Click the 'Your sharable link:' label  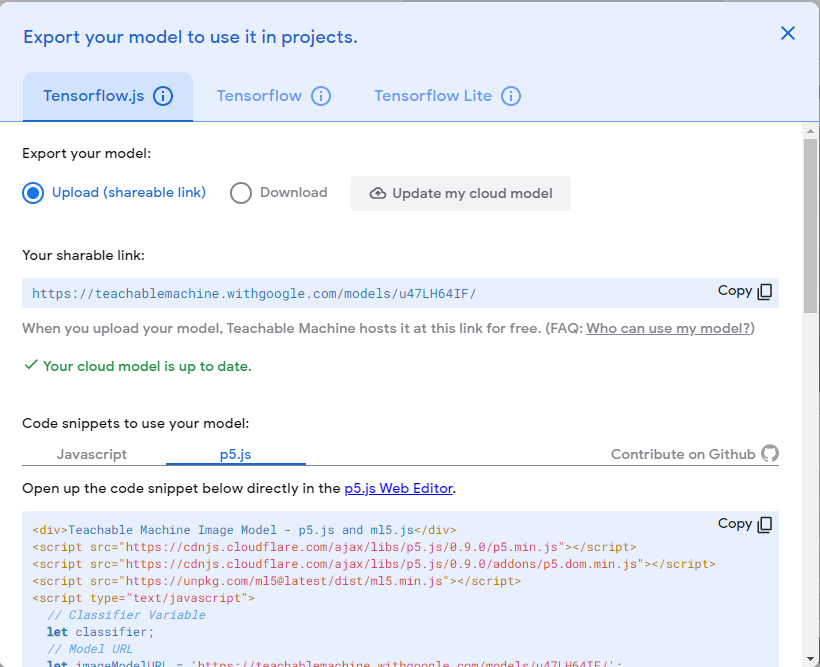(83, 255)
